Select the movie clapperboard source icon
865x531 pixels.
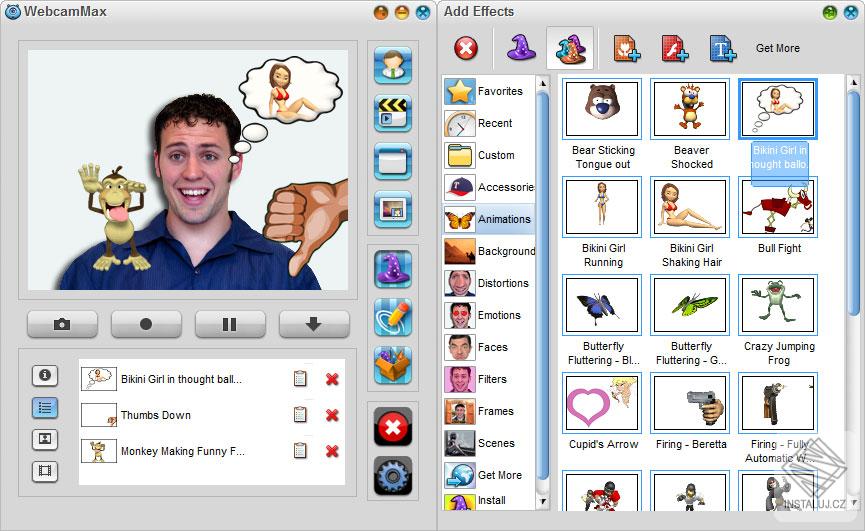393,113
